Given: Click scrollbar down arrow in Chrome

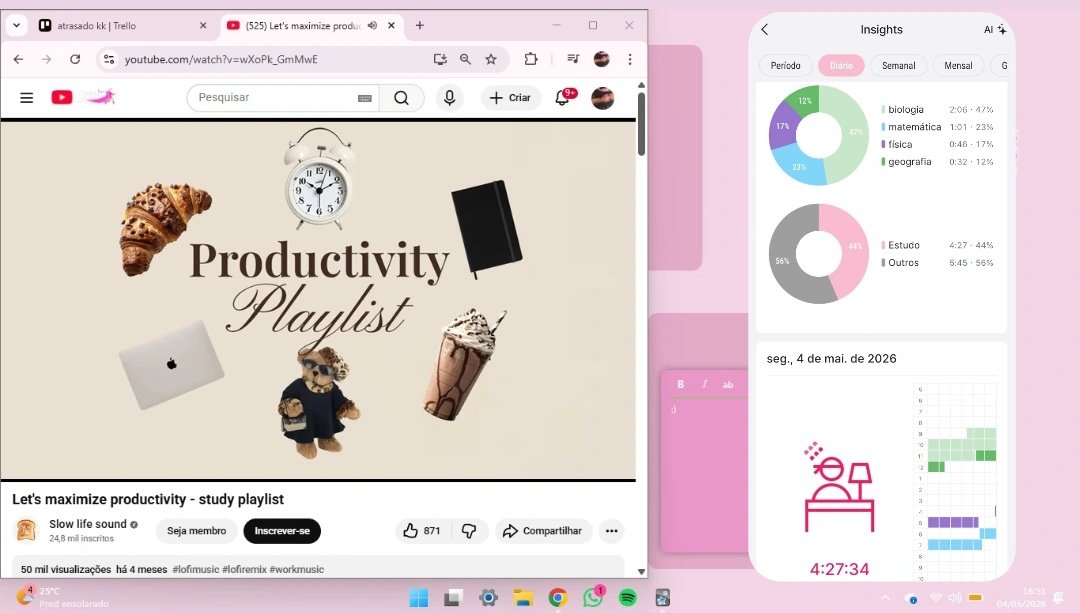Looking at the screenshot, I should pos(641,571).
